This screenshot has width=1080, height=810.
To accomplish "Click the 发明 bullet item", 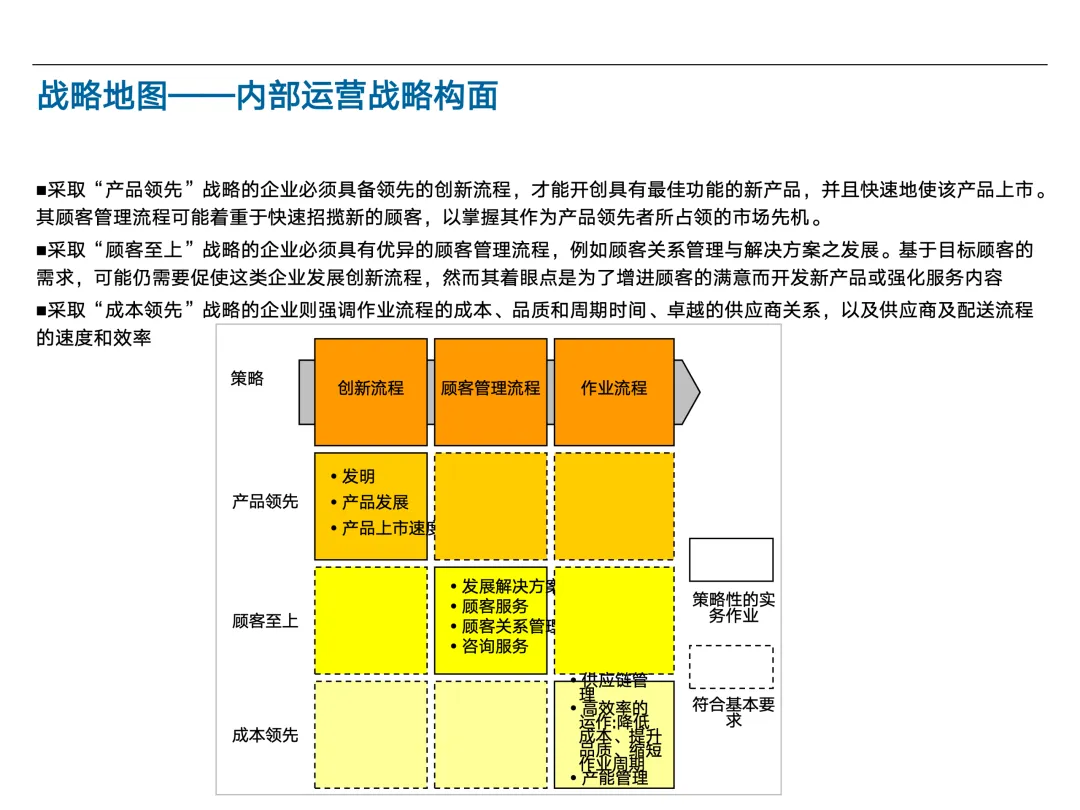I will (353, 477).
